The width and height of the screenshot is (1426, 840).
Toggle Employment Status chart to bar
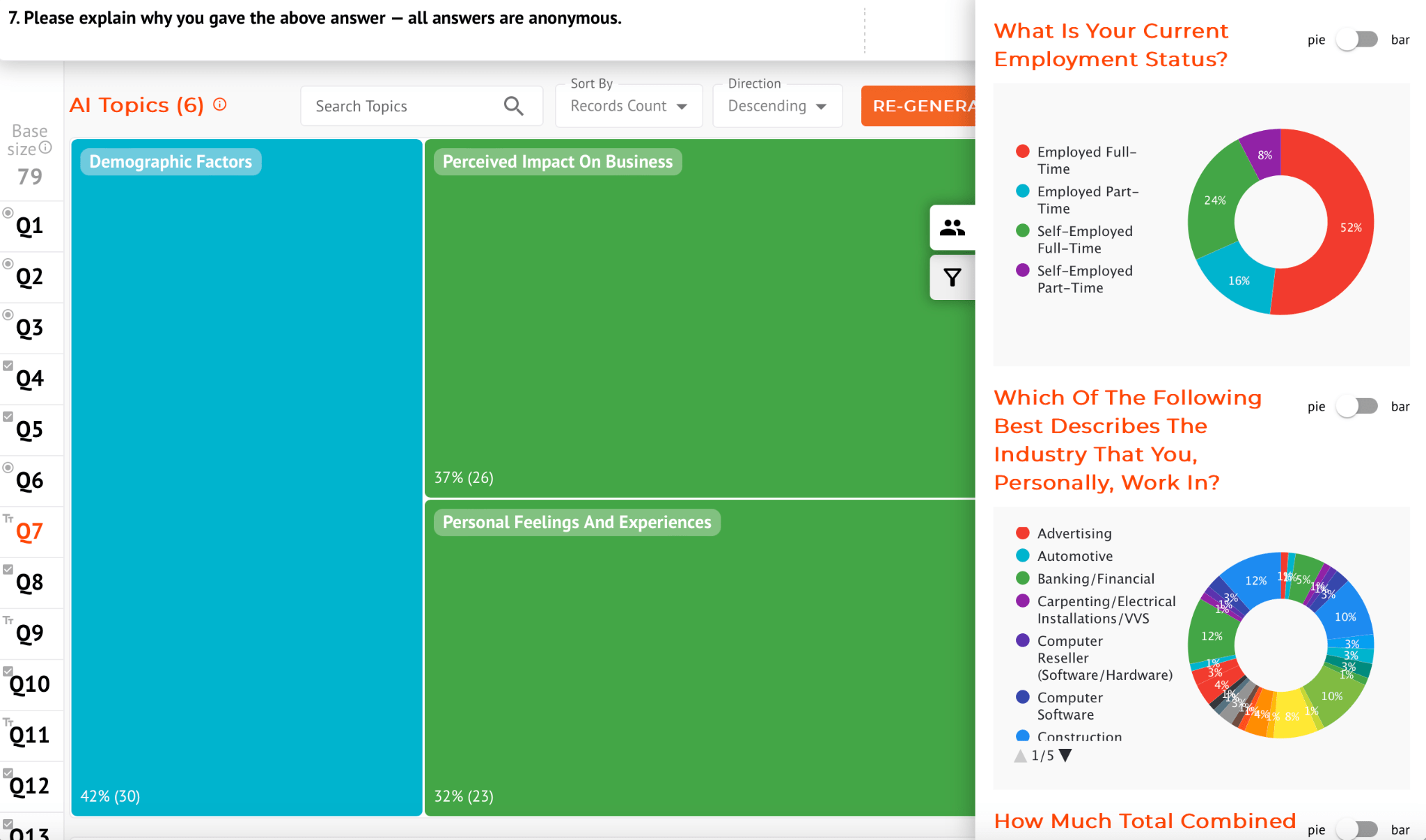1357,40
